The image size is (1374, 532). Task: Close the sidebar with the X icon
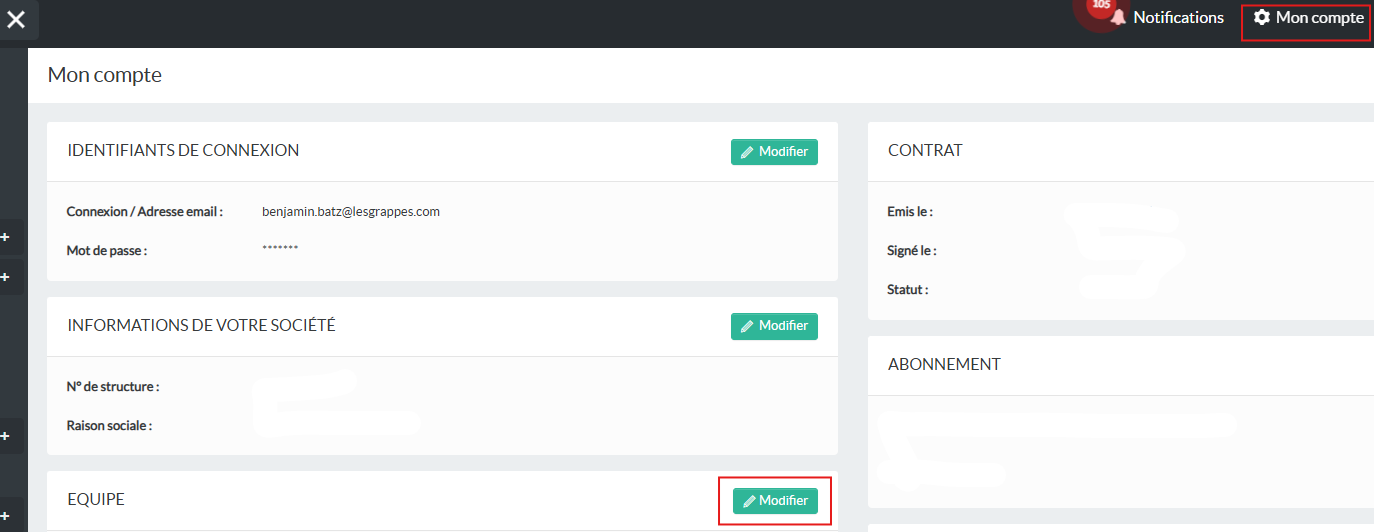16,19
